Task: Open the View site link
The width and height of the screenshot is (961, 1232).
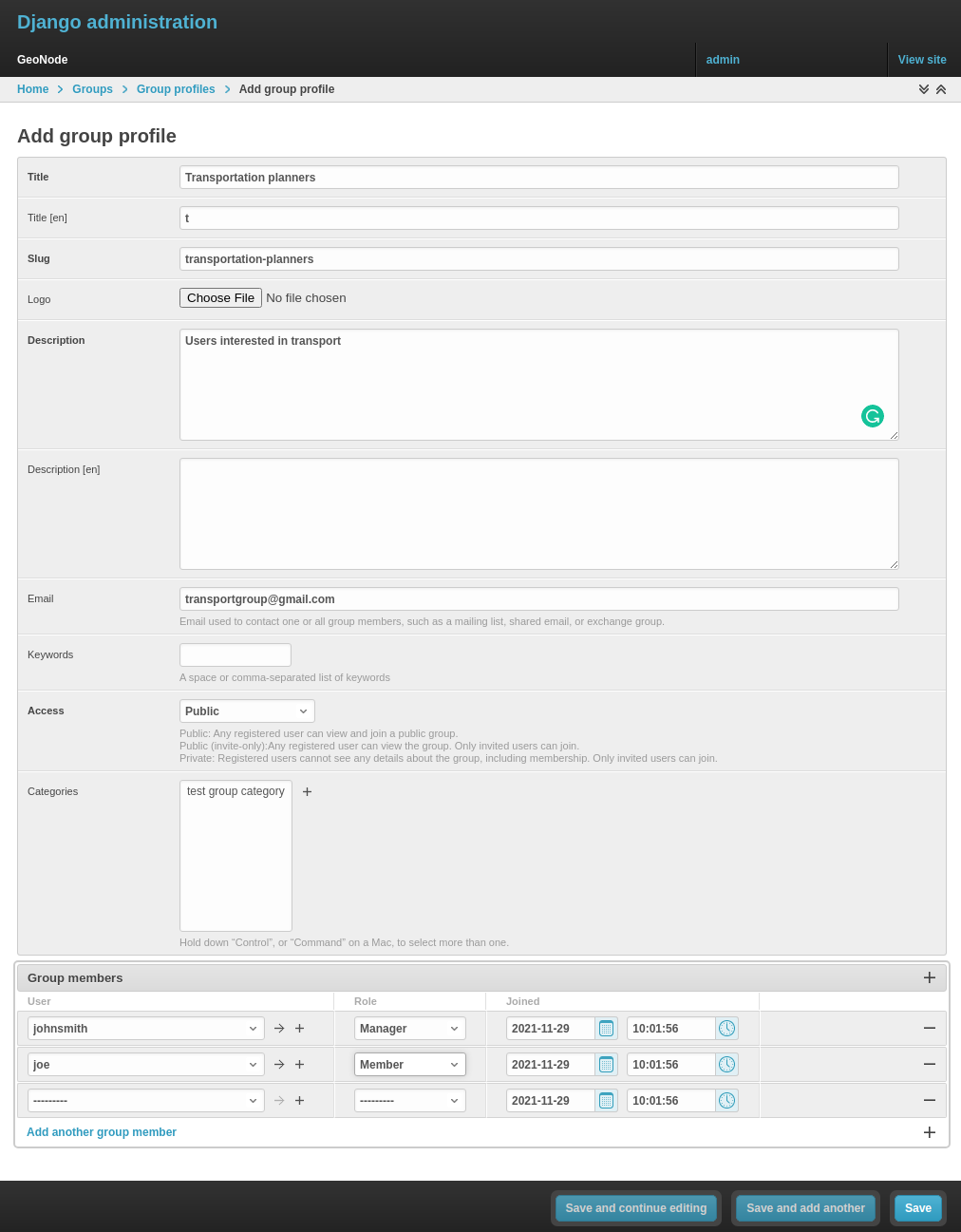Action: pyautogui.click(x=921, y=59)
